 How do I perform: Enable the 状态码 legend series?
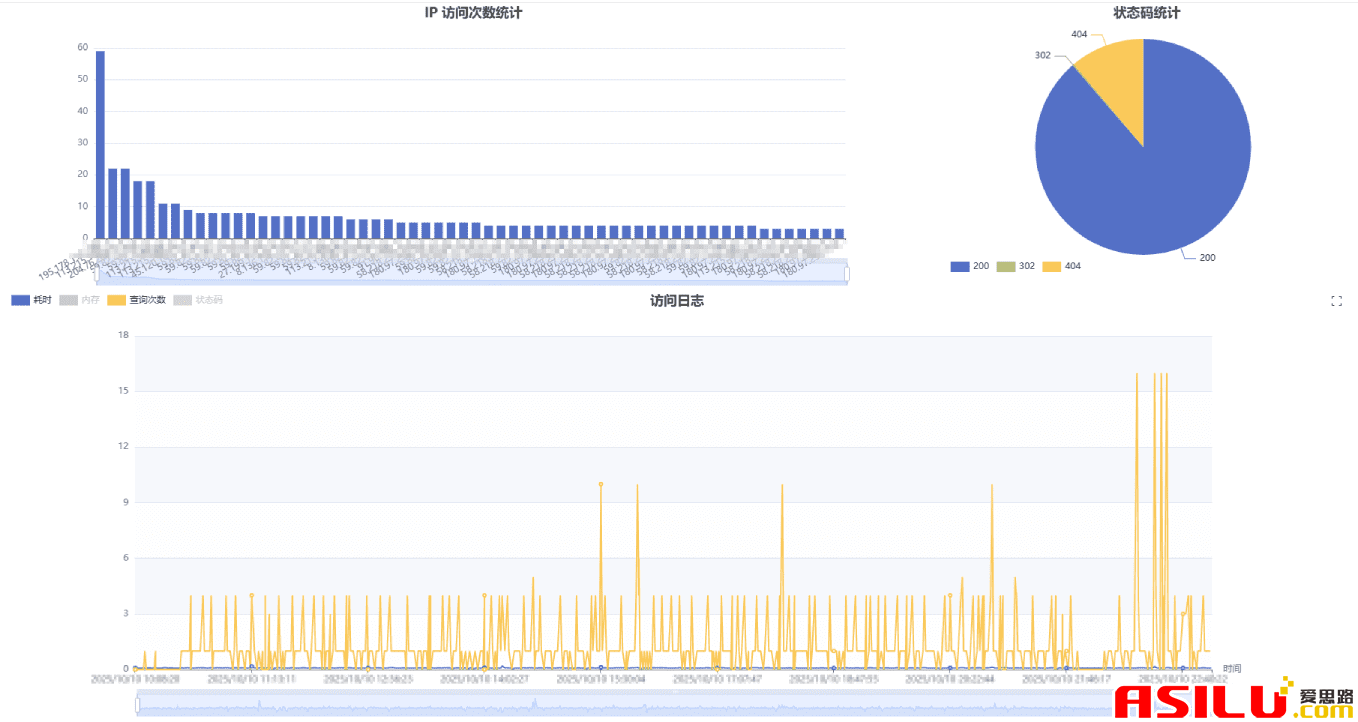198,300
